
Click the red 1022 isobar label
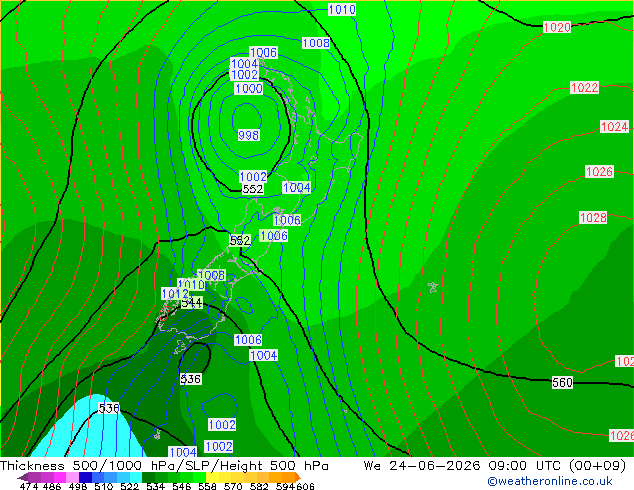tap(584, 87)
